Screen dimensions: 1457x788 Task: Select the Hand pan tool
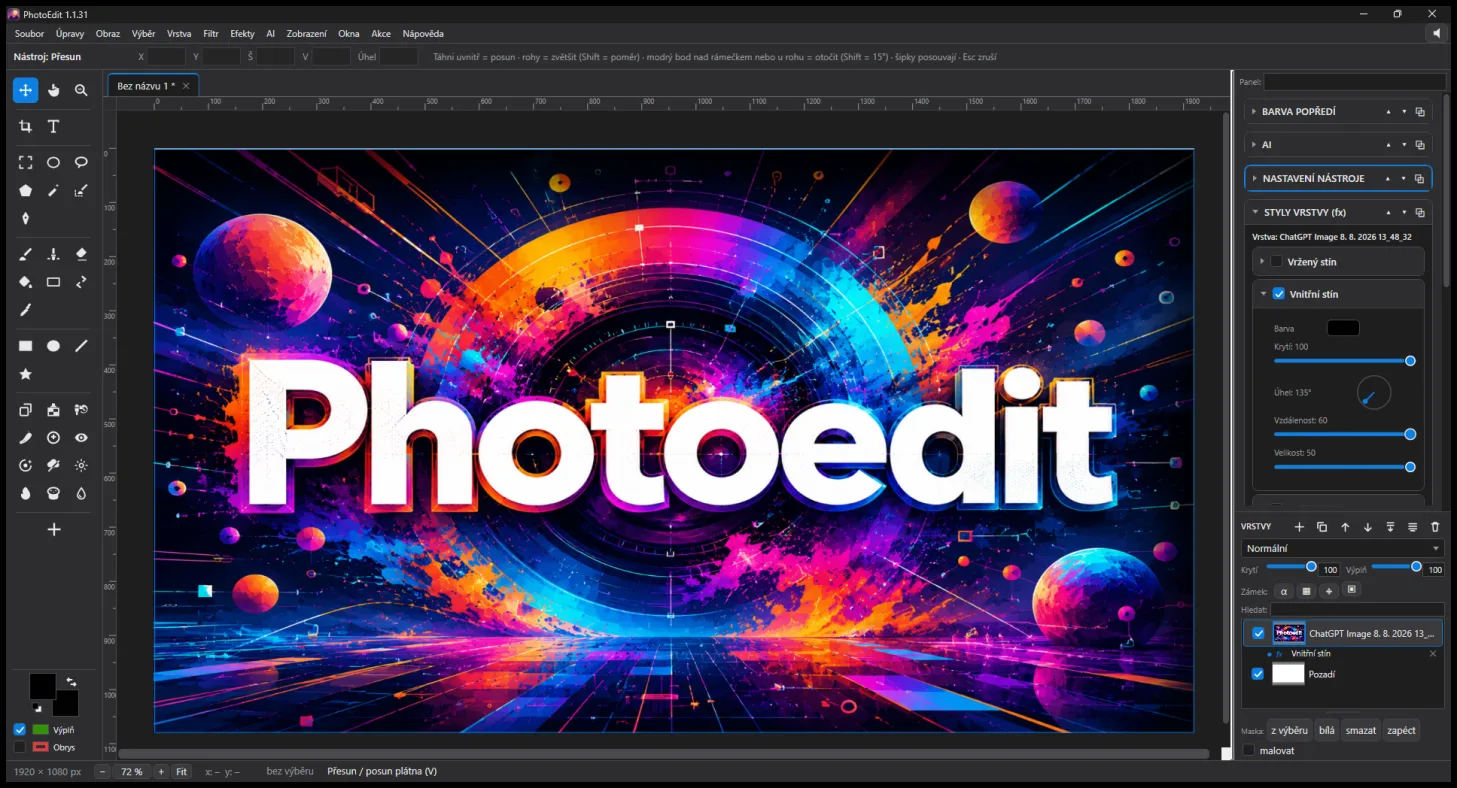(x=54, y=90)
